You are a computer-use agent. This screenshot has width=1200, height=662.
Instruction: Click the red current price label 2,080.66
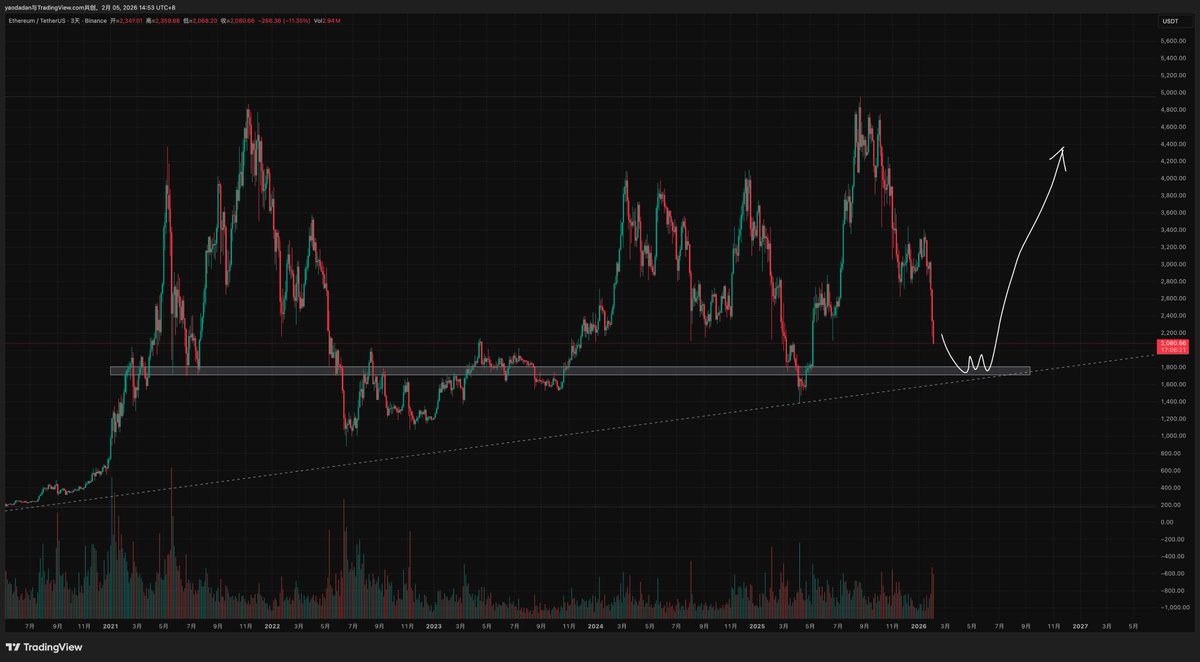tap(1171, 348)
